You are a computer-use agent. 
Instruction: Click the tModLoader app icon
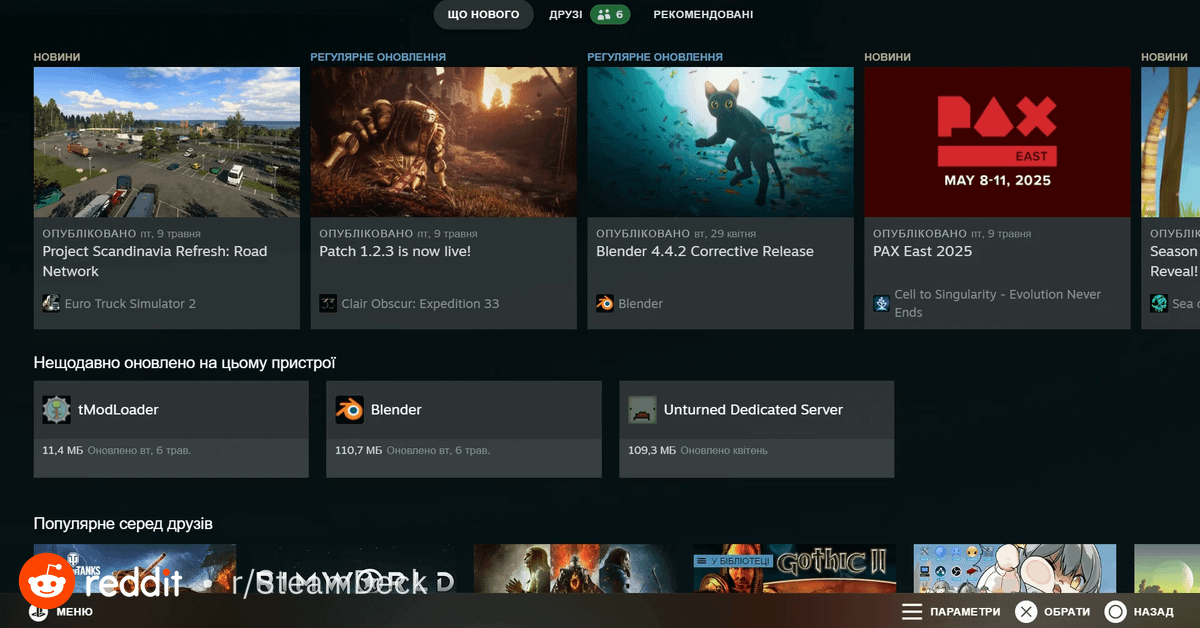point(56,410)
